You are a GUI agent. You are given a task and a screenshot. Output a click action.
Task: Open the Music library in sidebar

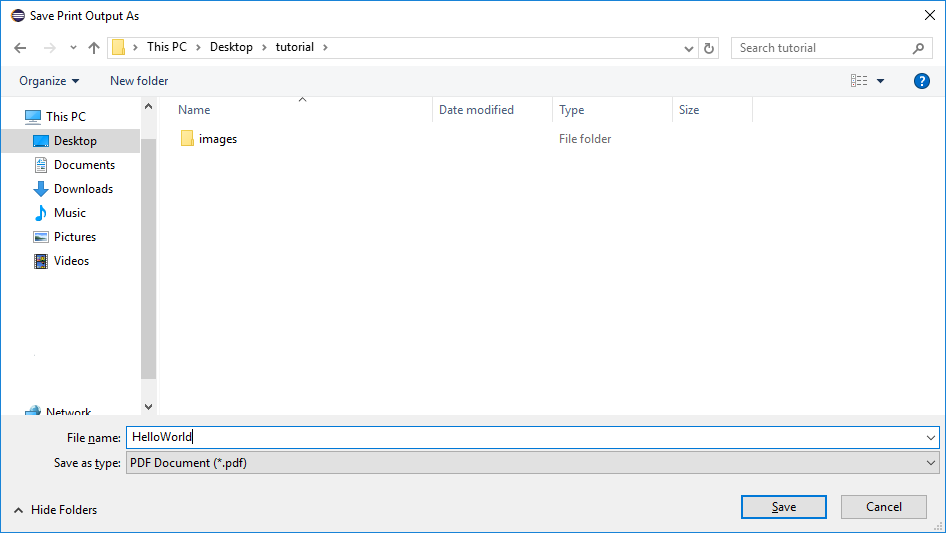click(x=69, y=213)
